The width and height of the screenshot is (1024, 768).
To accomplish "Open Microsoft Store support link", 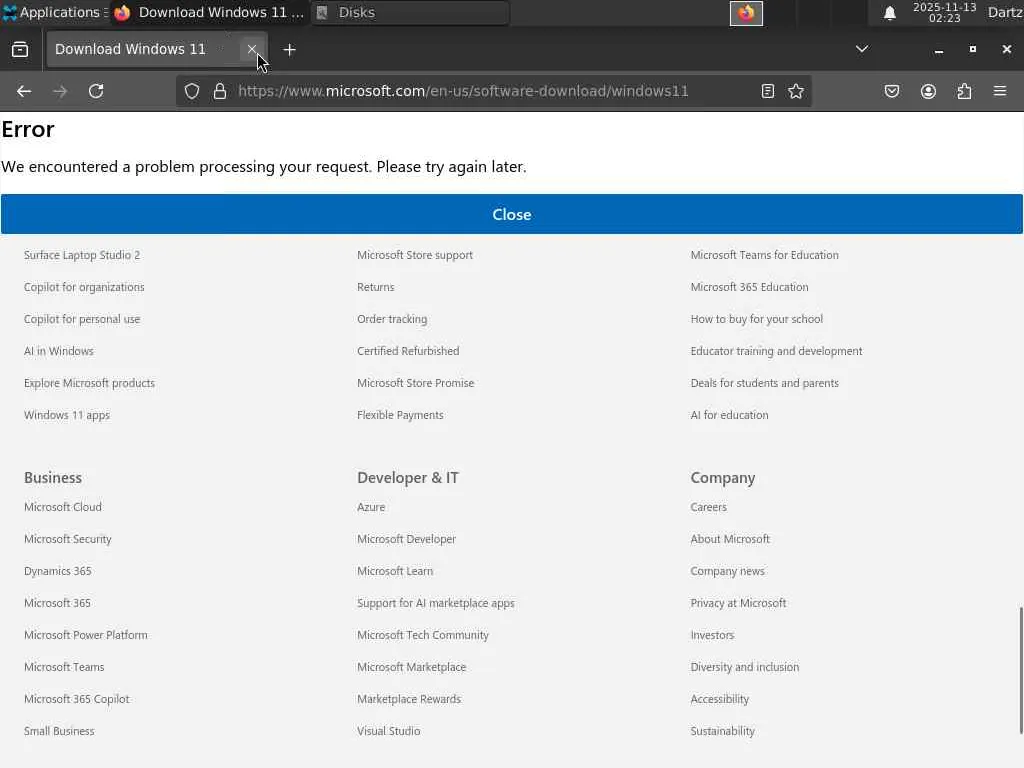I will pyautogui.click(x=415, y=255).
